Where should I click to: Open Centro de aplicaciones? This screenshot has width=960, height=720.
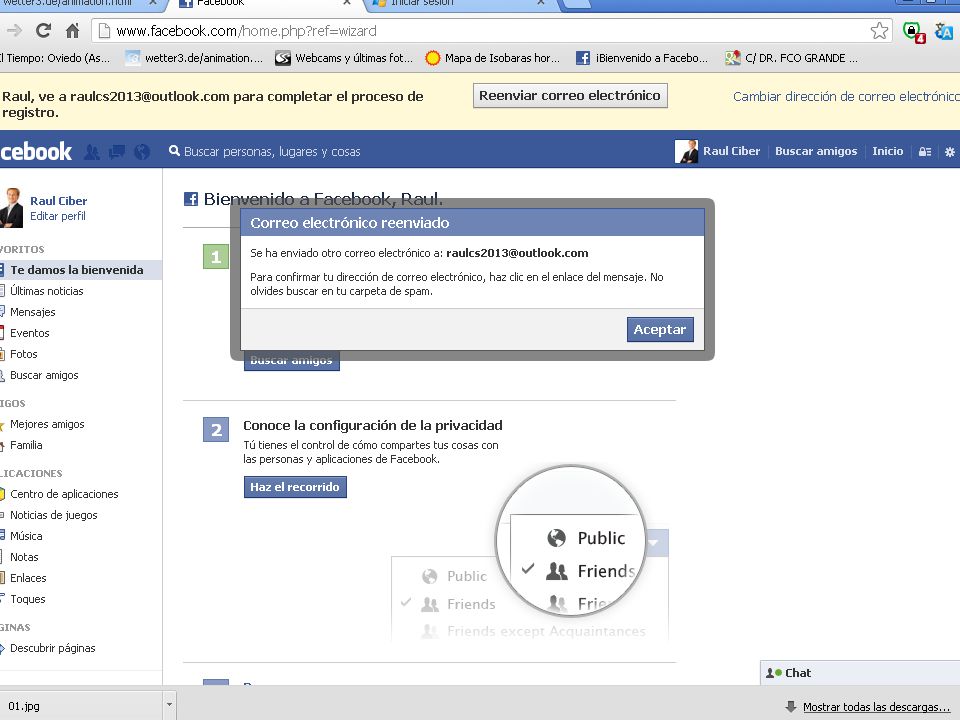(x=64, y=494)
